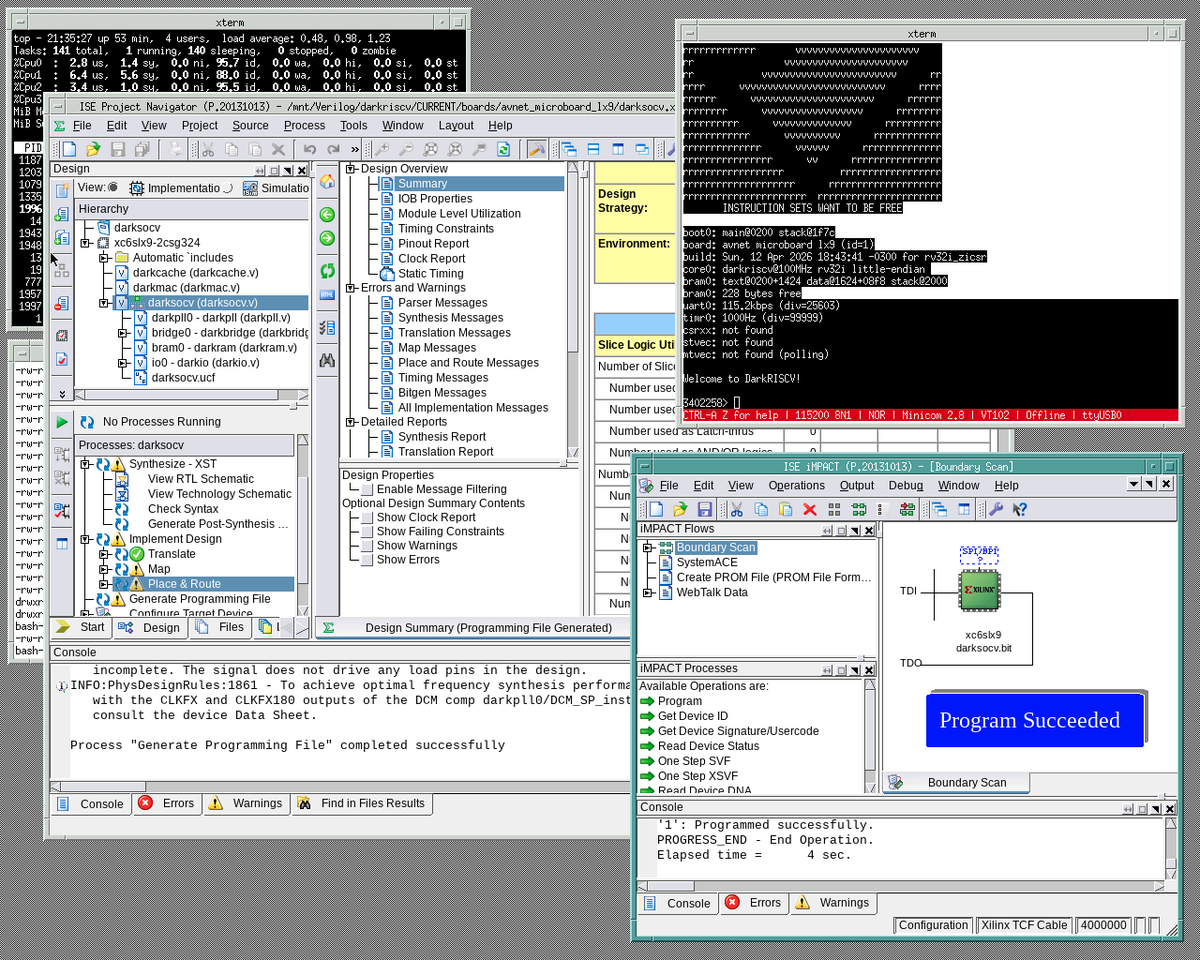Click the wrench Preferences icon in iMPACT toolbar

coord(996,509)
